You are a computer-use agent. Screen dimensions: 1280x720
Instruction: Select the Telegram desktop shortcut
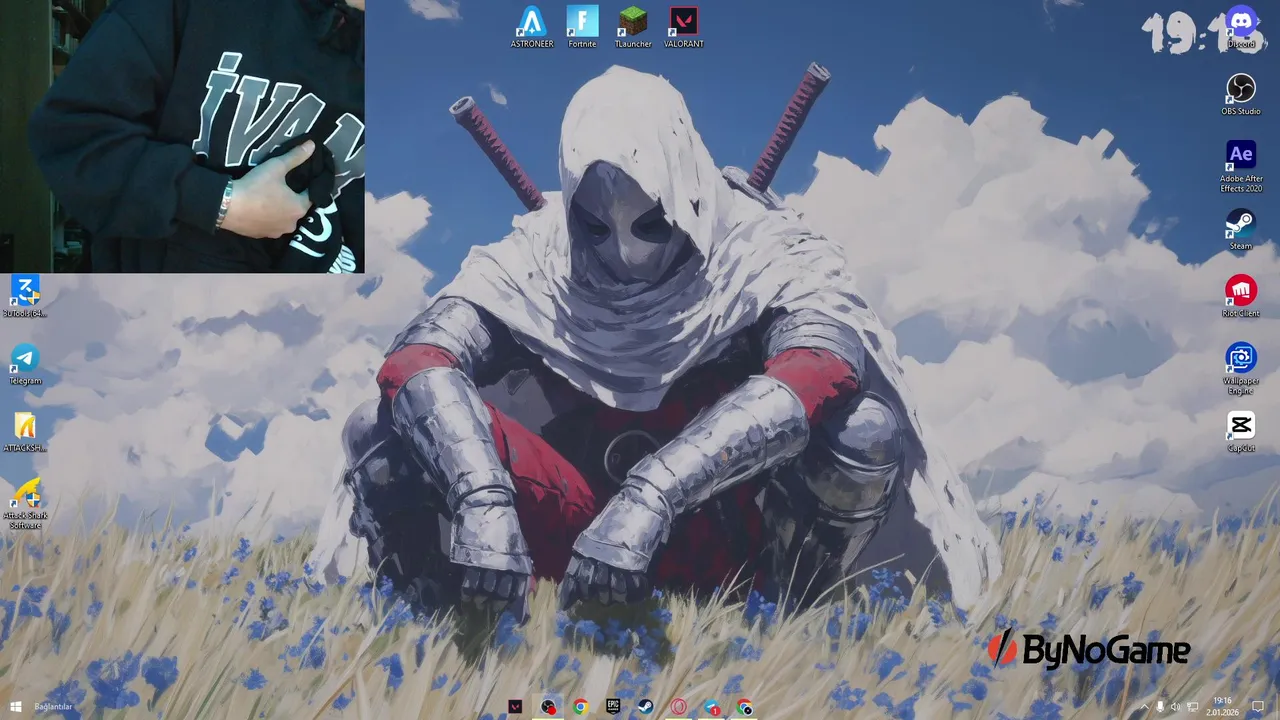[x=25, y=364]
